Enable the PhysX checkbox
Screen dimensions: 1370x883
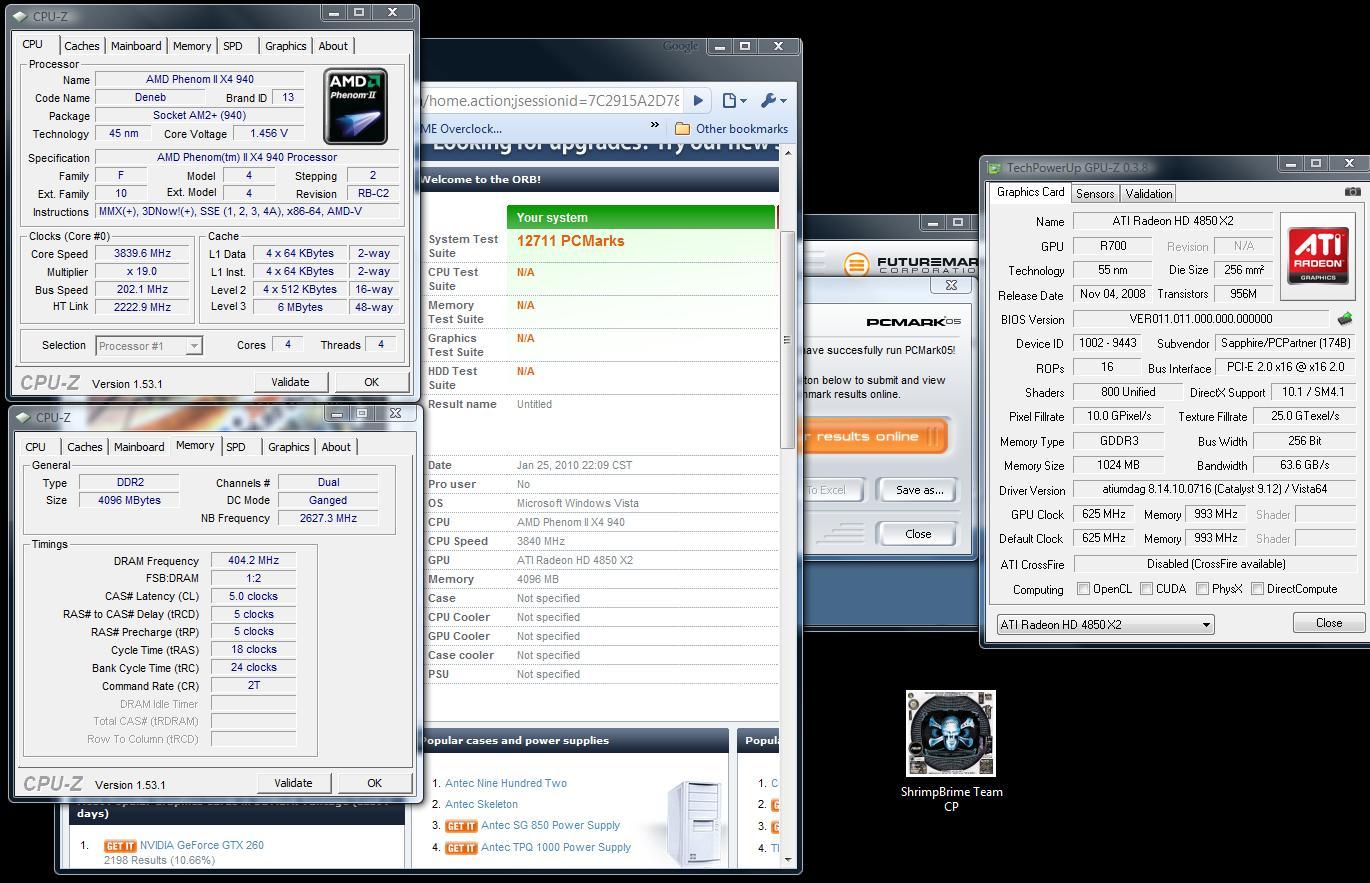[1202, 589]
